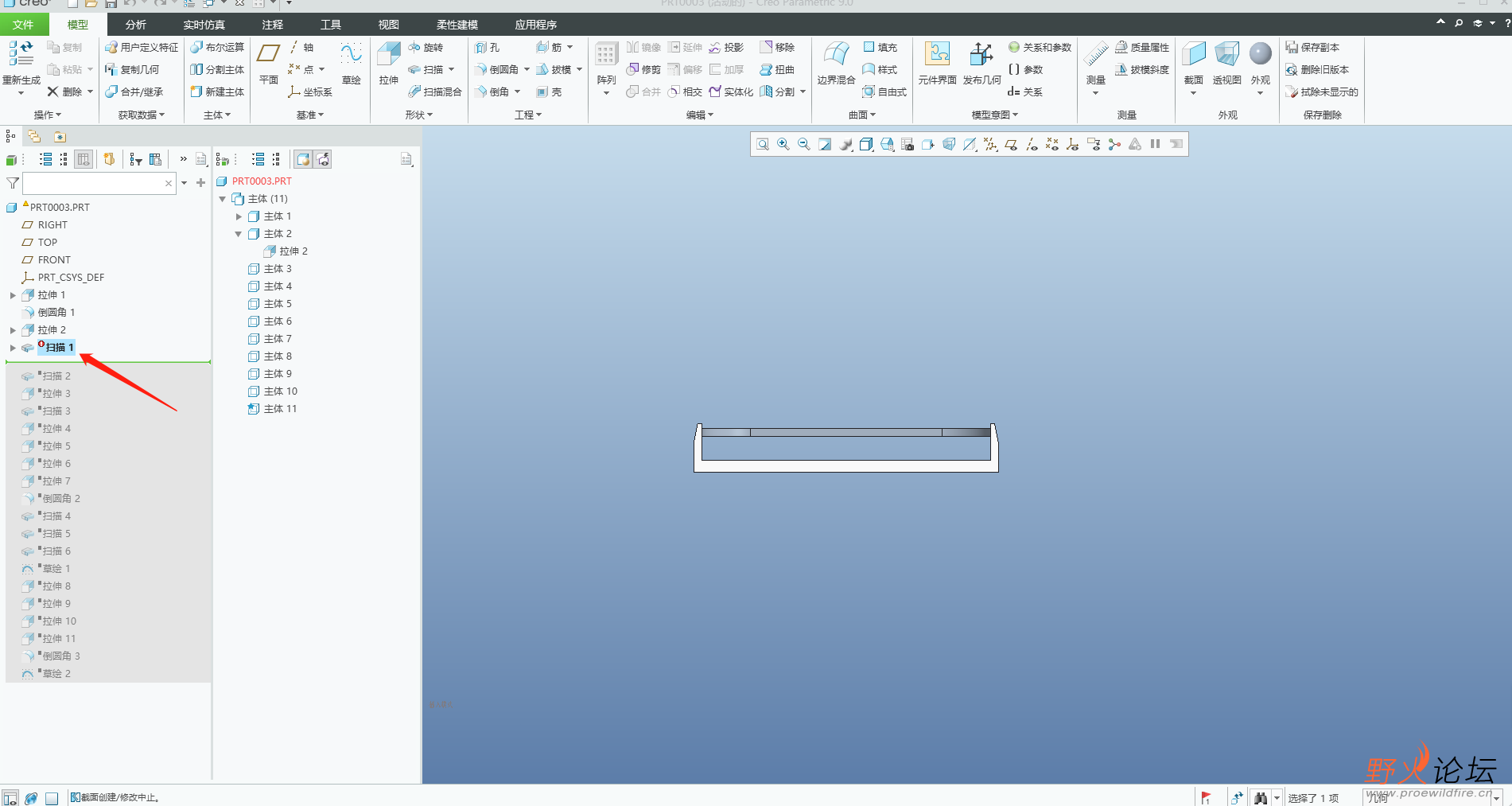This screenshot has height=806, width=1512.
Task: Open 元件界面 (Component Interface) tool
Action: 937,64
